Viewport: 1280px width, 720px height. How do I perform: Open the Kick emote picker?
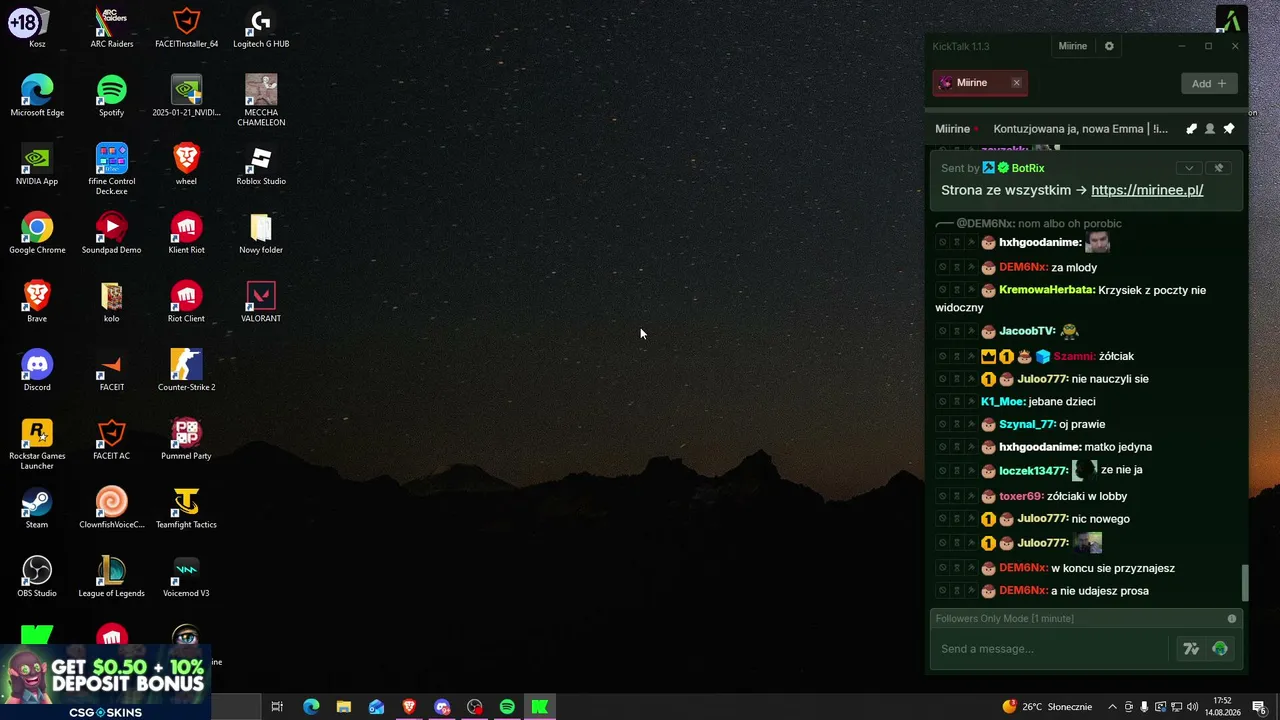[1220, 649]
